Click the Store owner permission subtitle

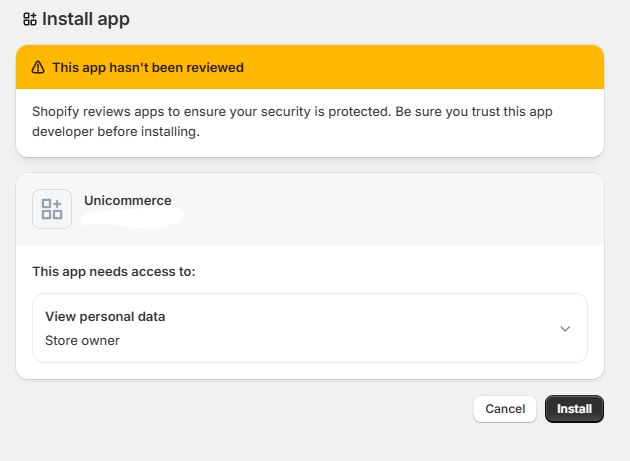click(x=82, y=340)
